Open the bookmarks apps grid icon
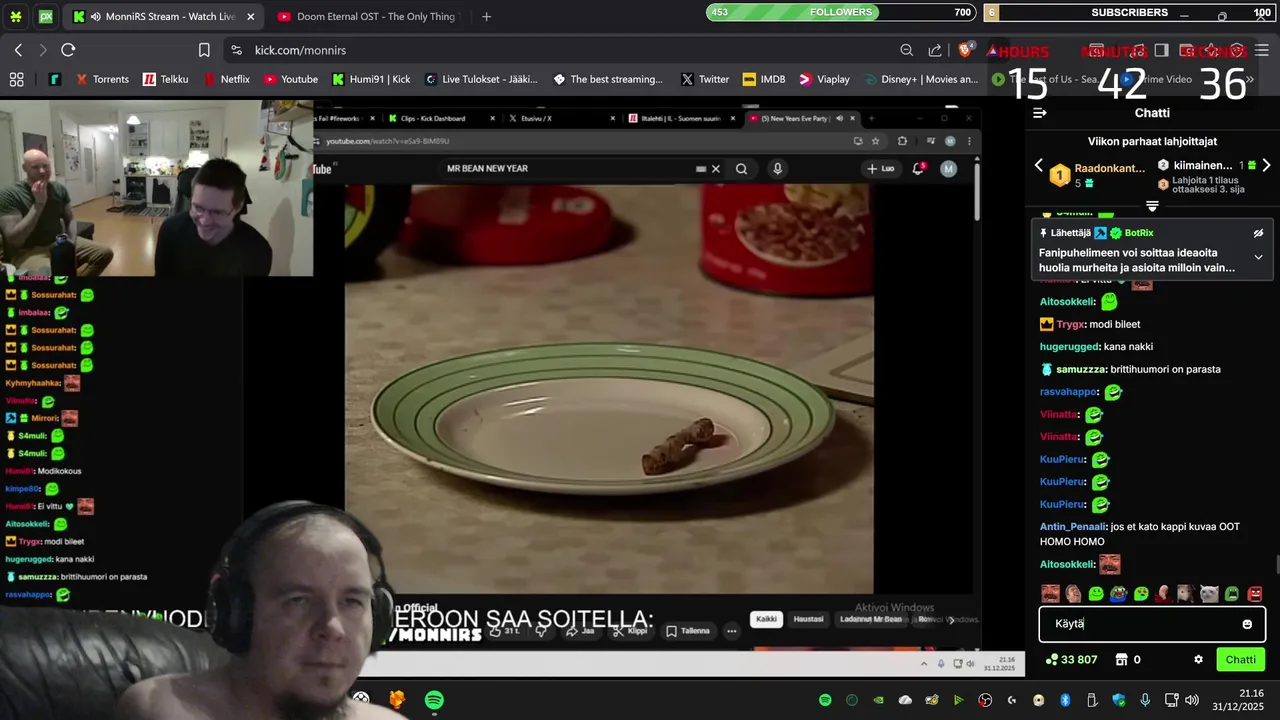Viewport: 1280px width, 720px height. click(16, 79)
